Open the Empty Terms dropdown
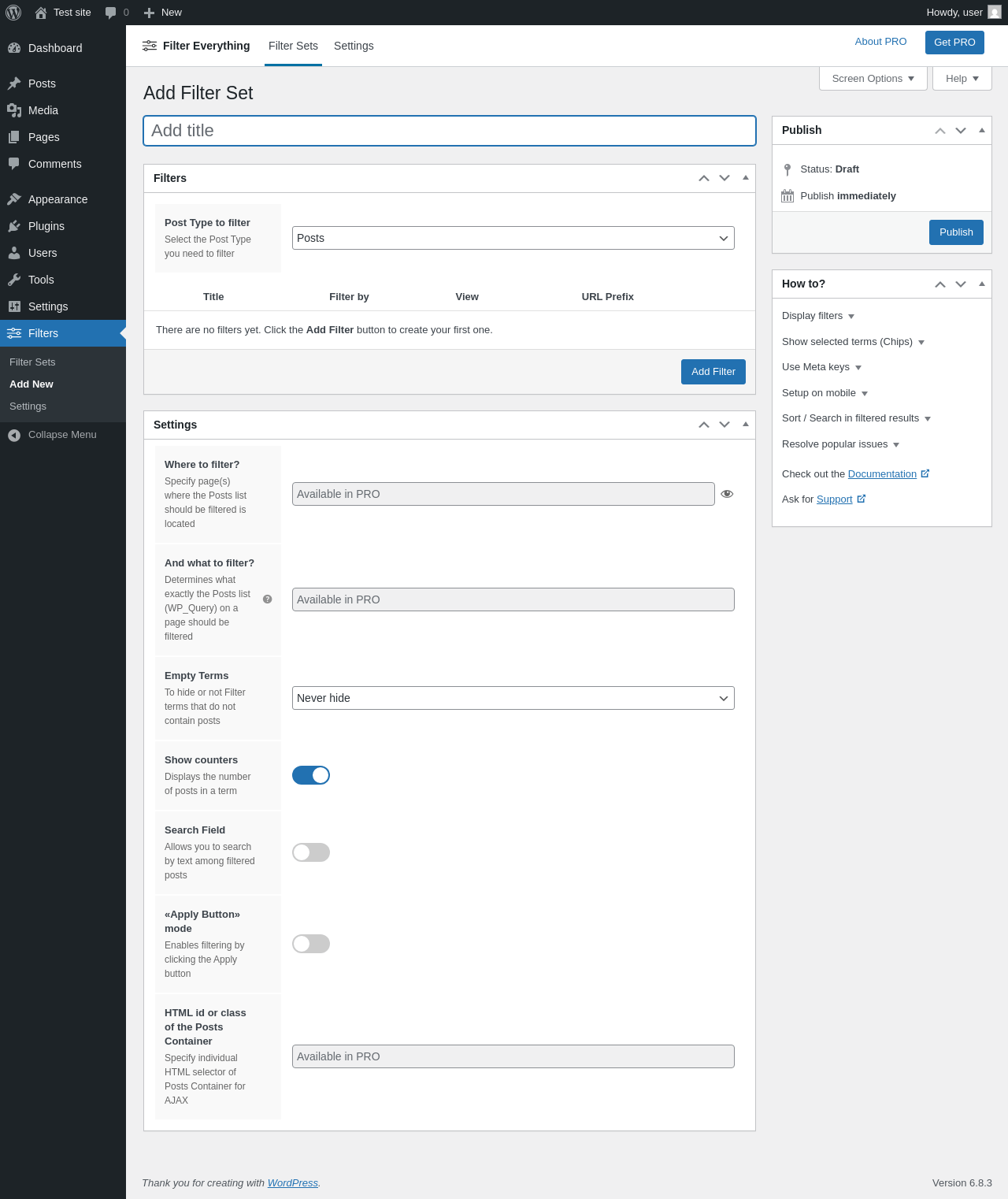 [513, 698]
